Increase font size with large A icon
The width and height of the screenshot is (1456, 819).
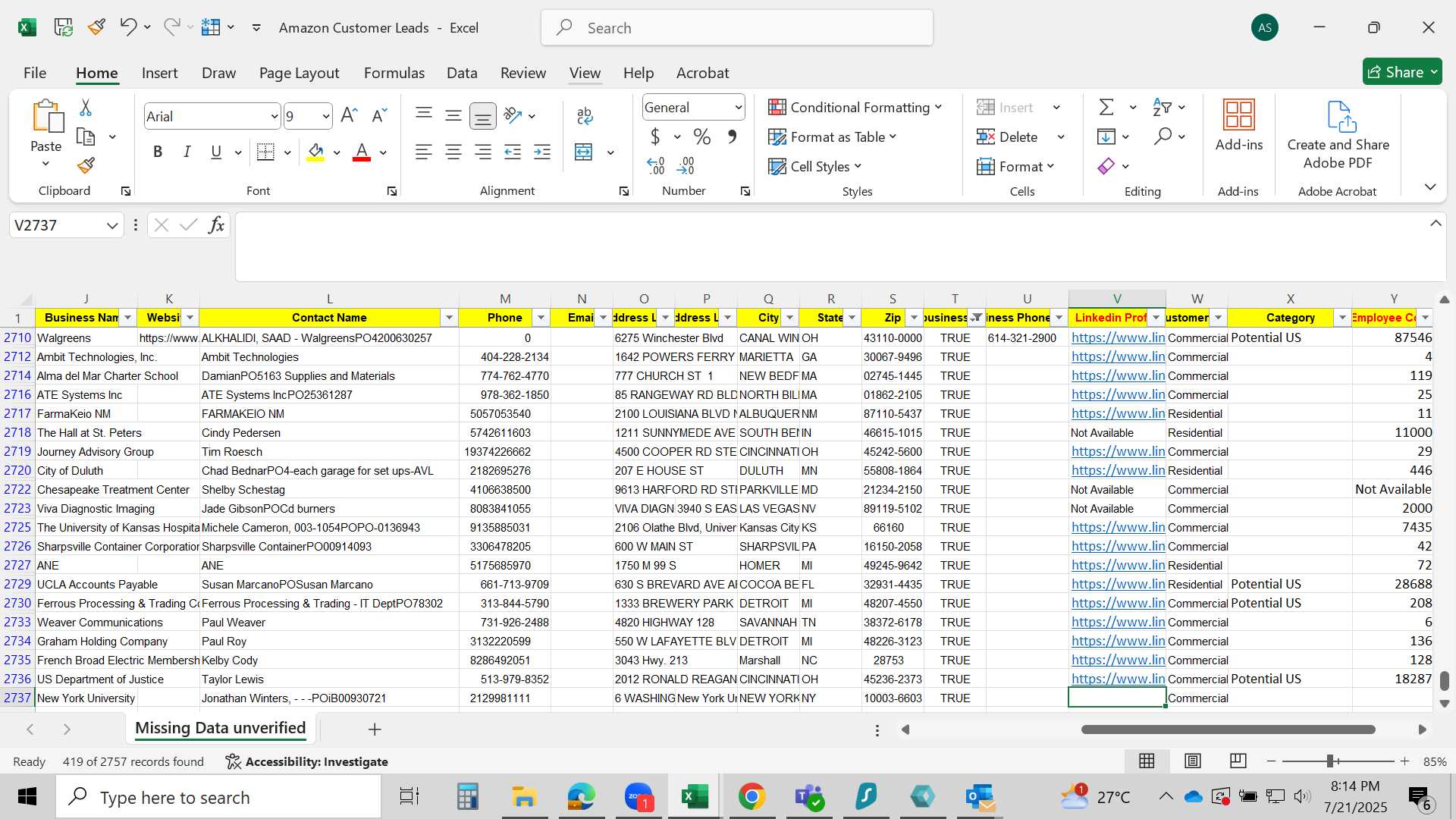[349, 115]
